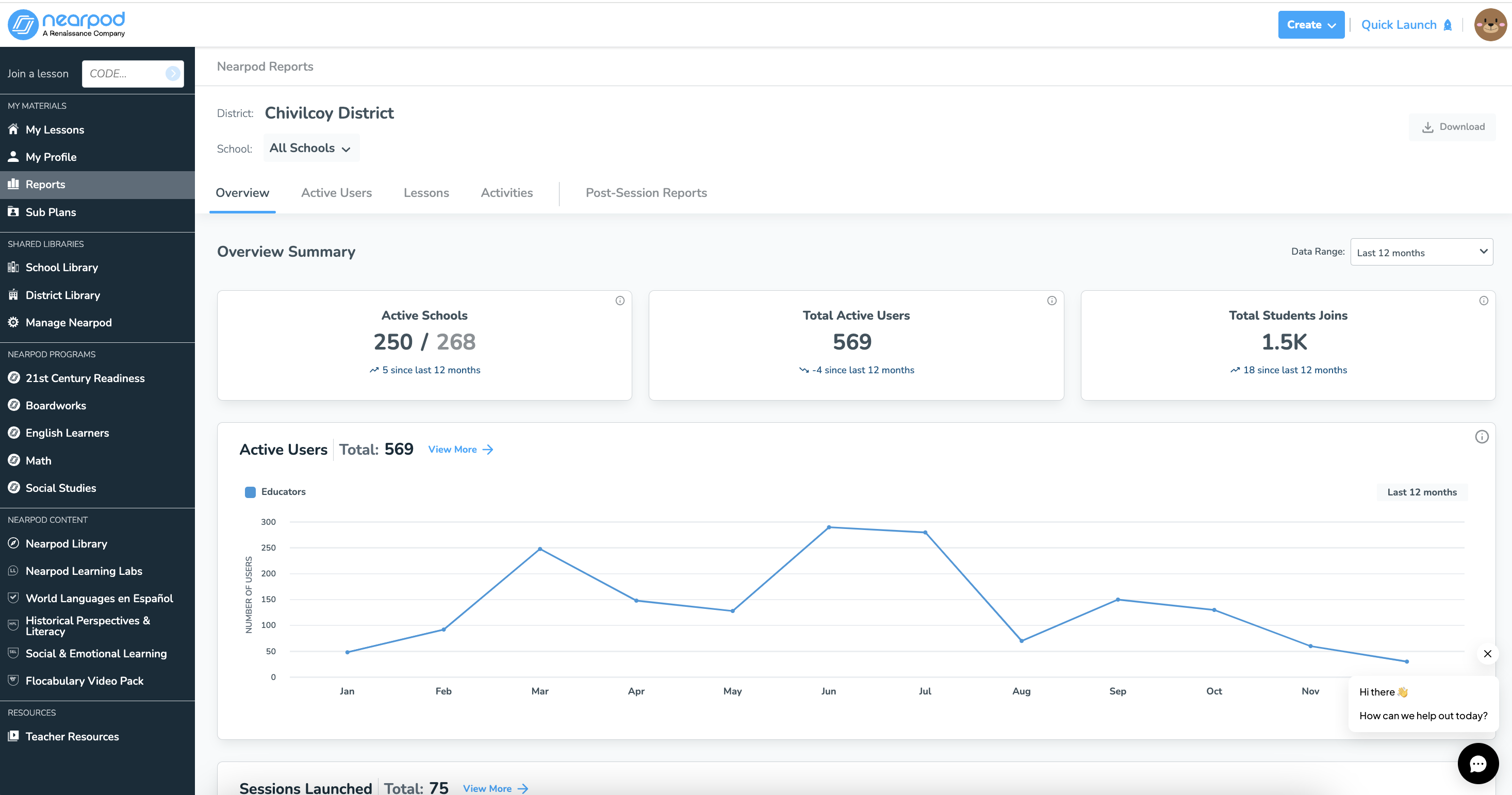Viewport: 1512px width, 795px height.
Task: Click the Quick Launch rocket icon
Action: click(x=1448, y=25)
